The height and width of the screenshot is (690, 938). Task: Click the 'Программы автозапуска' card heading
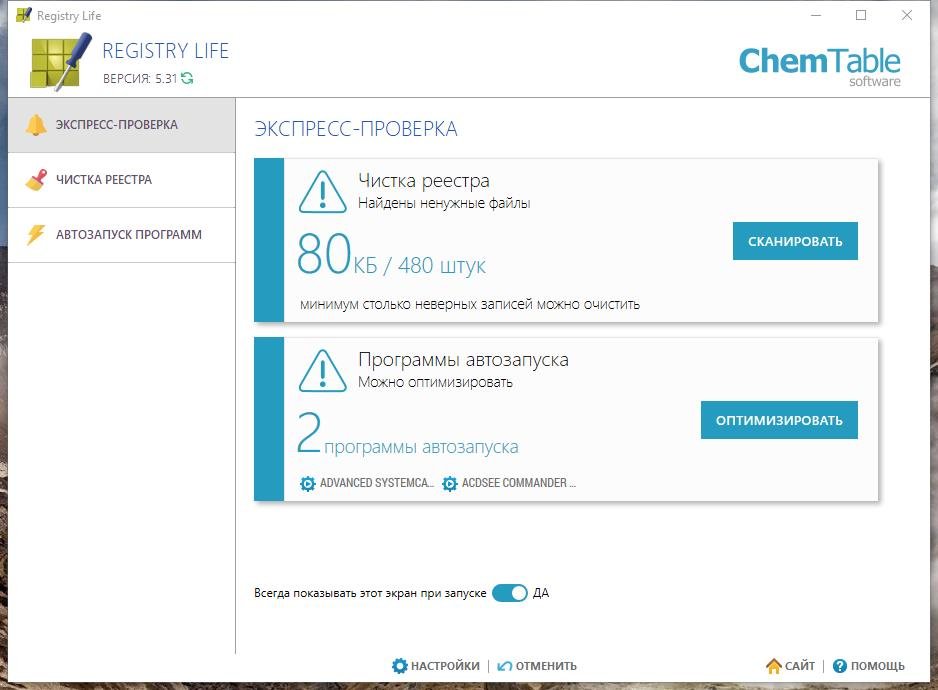[463, 359]
